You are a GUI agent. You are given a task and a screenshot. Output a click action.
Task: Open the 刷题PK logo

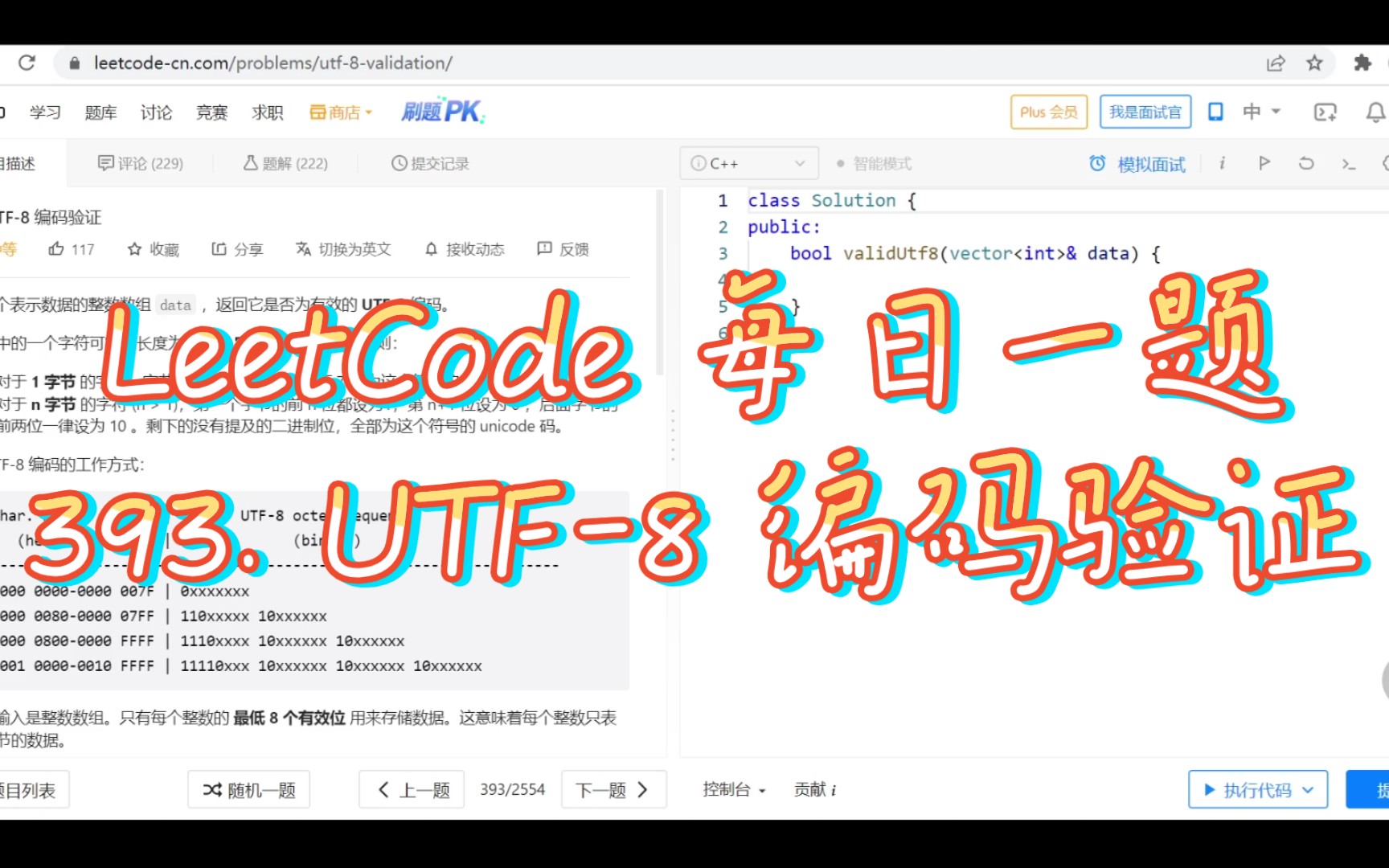point(443,112)
